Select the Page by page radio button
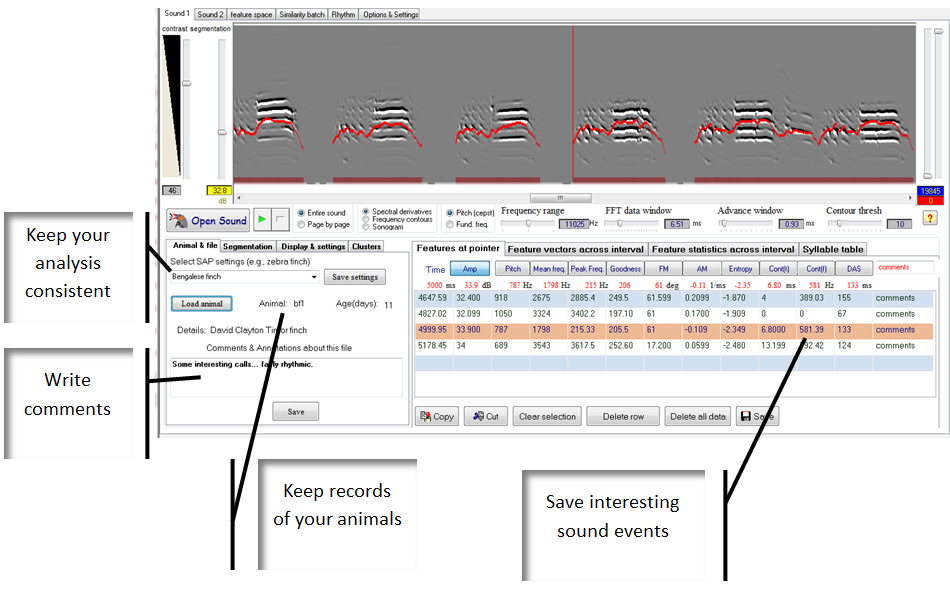 300,225
